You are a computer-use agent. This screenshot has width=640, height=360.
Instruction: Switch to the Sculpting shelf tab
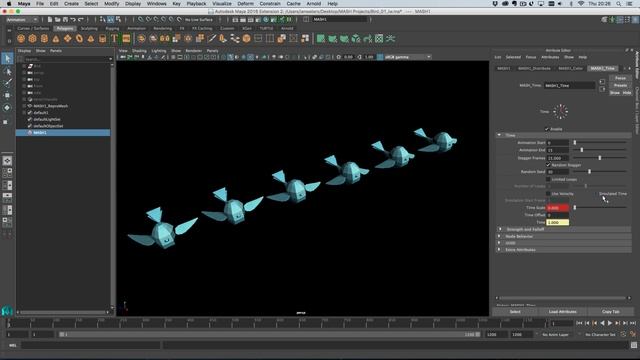point(89,29)
